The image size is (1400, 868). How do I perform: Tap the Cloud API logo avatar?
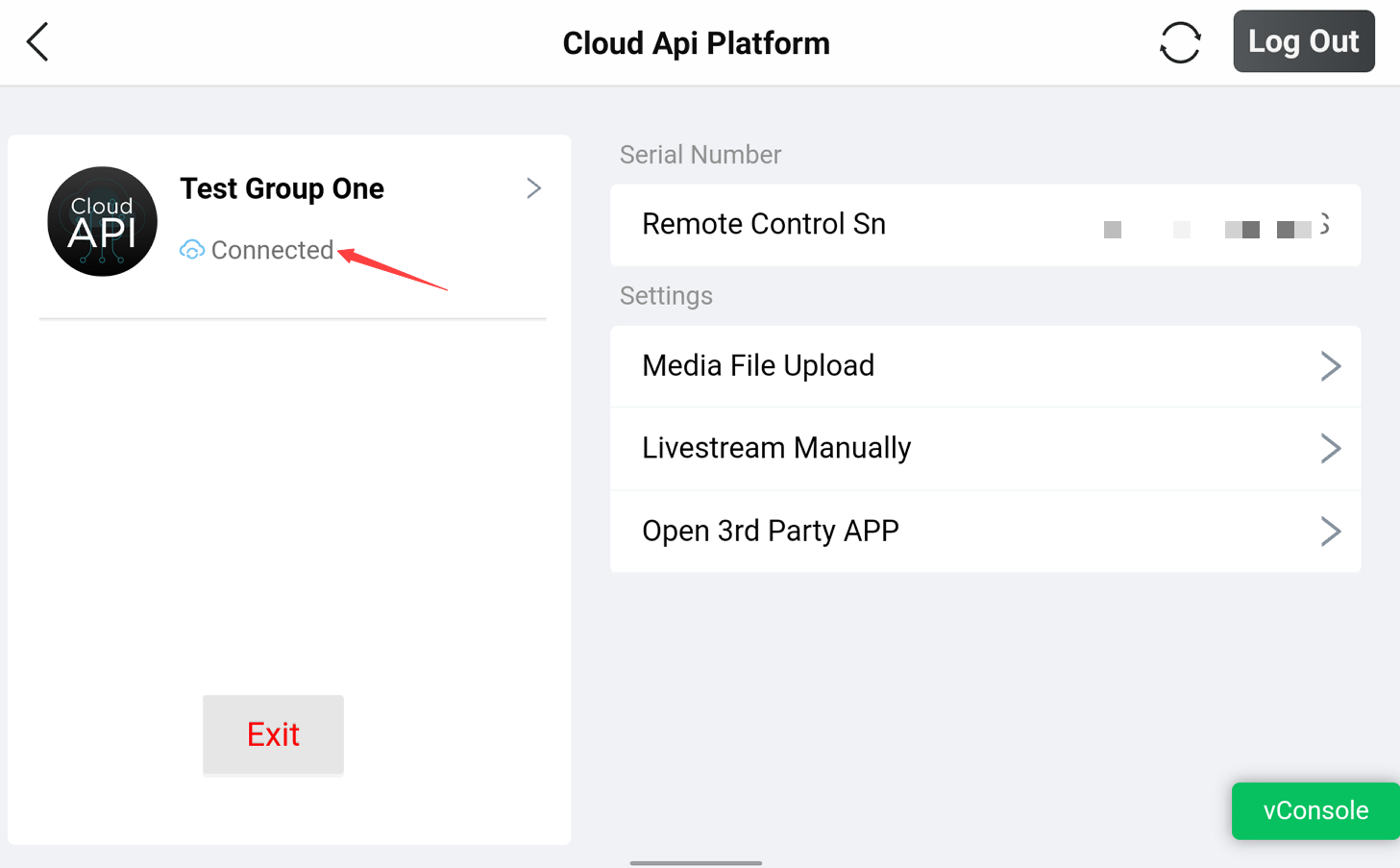(102, 221)
